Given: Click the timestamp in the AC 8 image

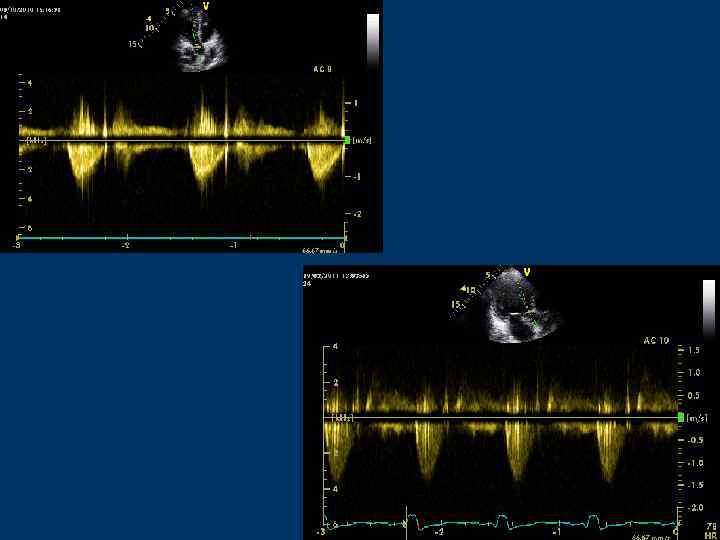Looking at the screenshot, I should [30, 9].
